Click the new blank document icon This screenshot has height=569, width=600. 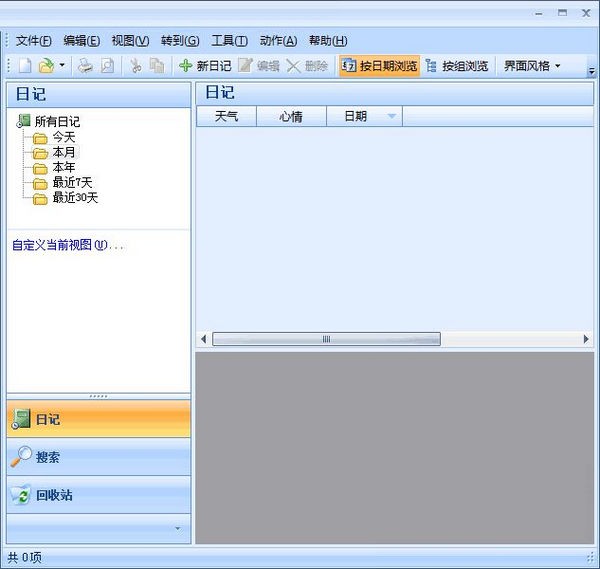pos(25,66)
